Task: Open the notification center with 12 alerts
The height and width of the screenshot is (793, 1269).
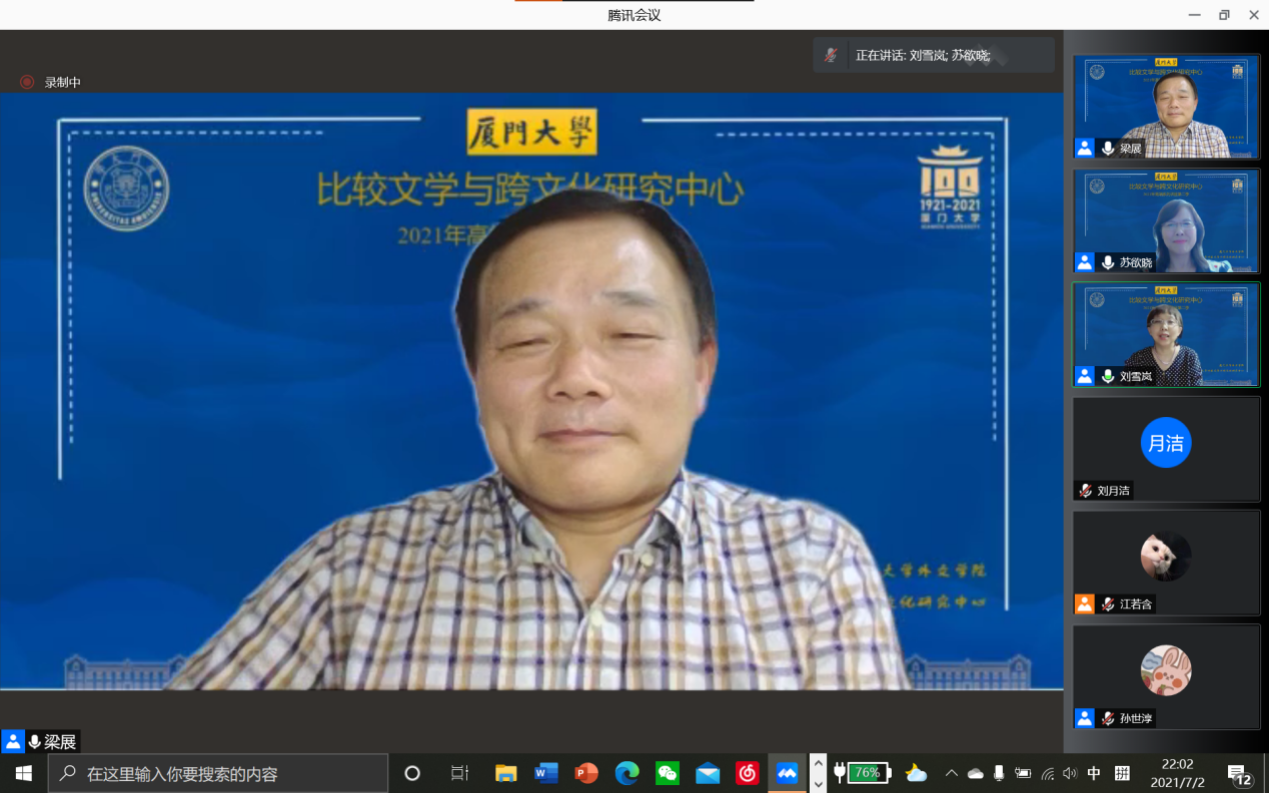Action: tap(1239, 775)
